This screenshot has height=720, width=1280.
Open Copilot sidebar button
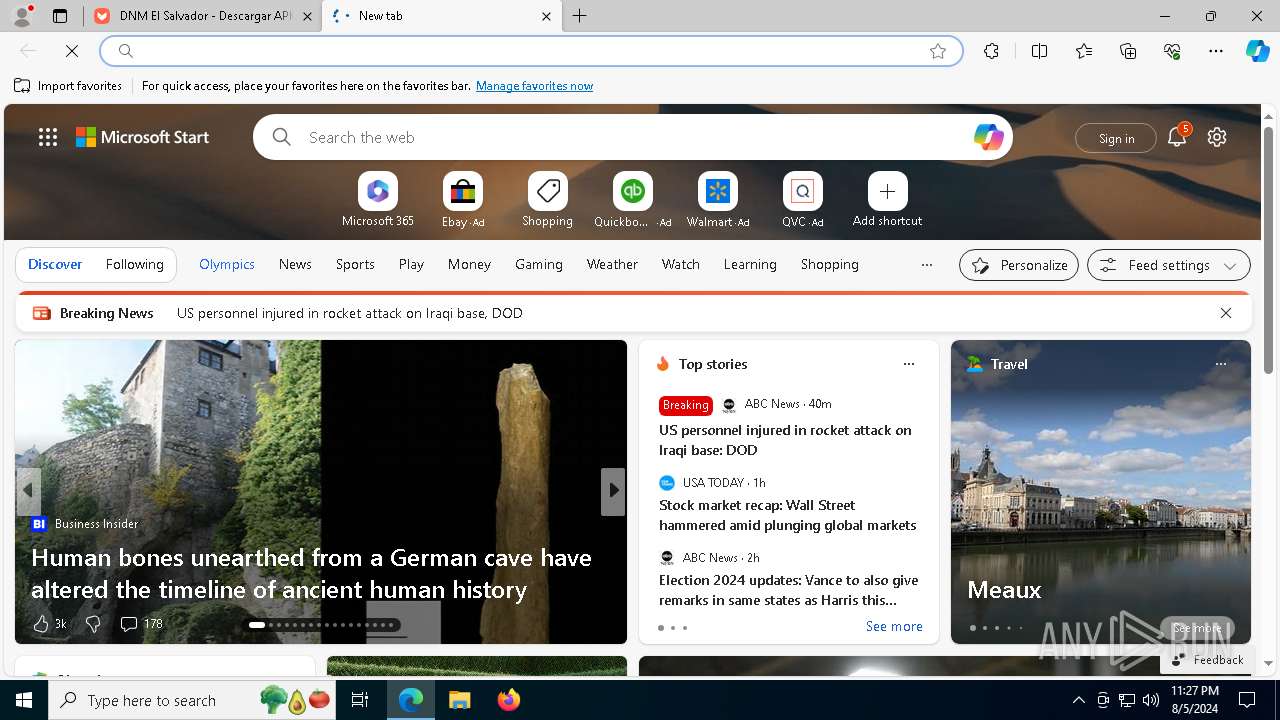click(1257, 51)
